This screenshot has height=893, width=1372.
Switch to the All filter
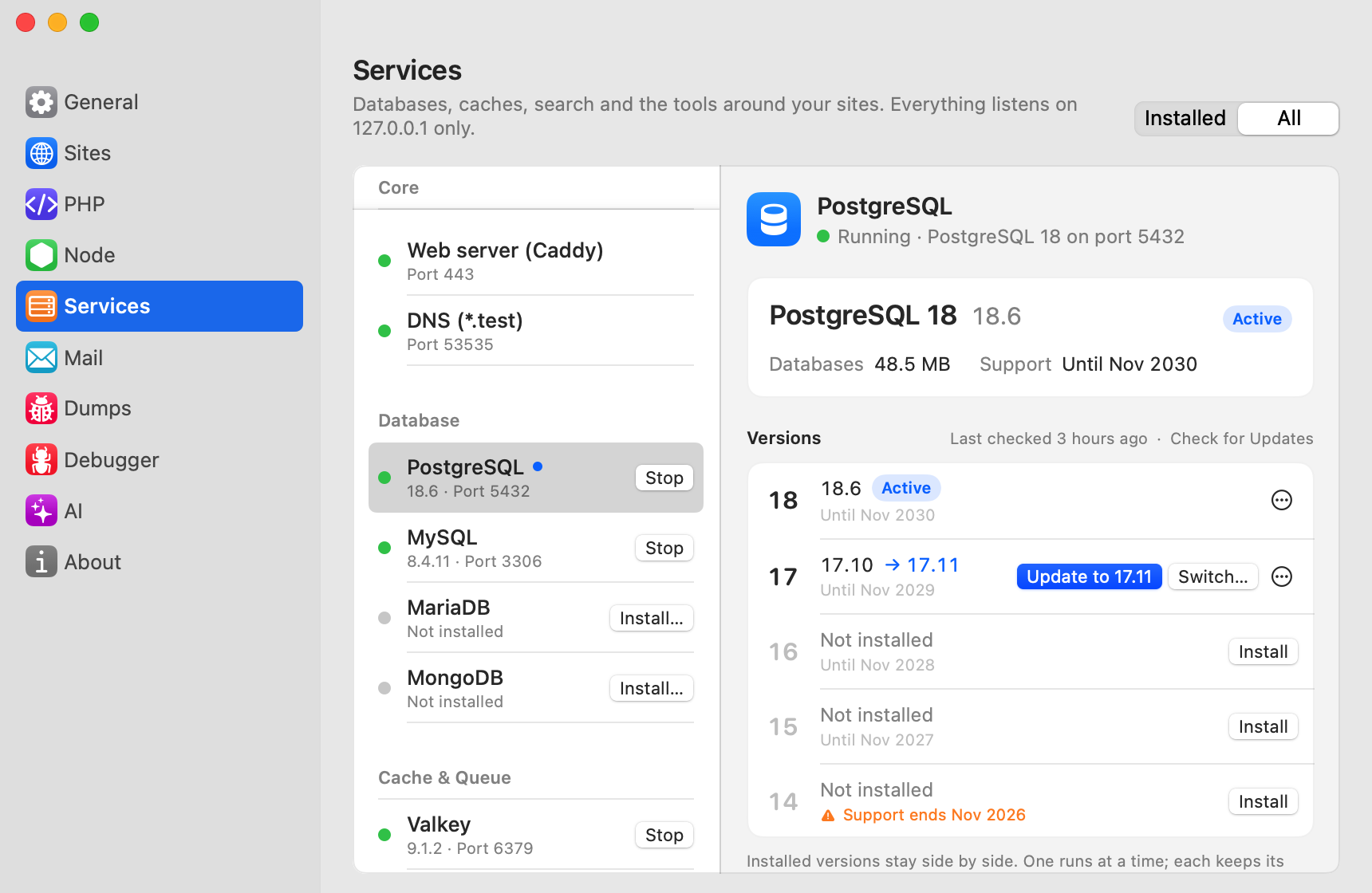click(1288, 118)
